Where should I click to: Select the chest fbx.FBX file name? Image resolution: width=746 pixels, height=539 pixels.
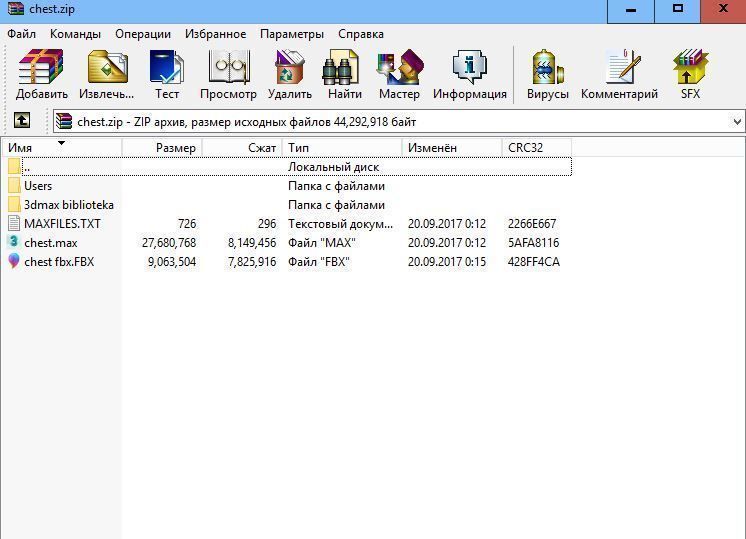coord(59,262)
